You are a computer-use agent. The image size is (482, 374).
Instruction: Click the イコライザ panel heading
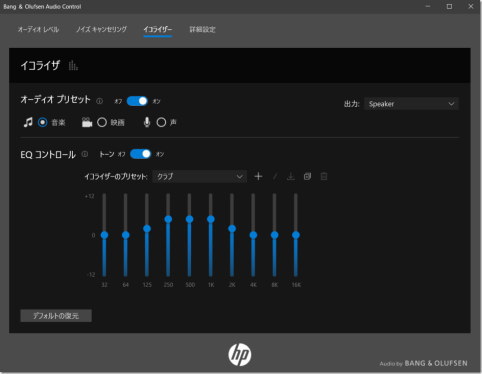coord(40,65)
